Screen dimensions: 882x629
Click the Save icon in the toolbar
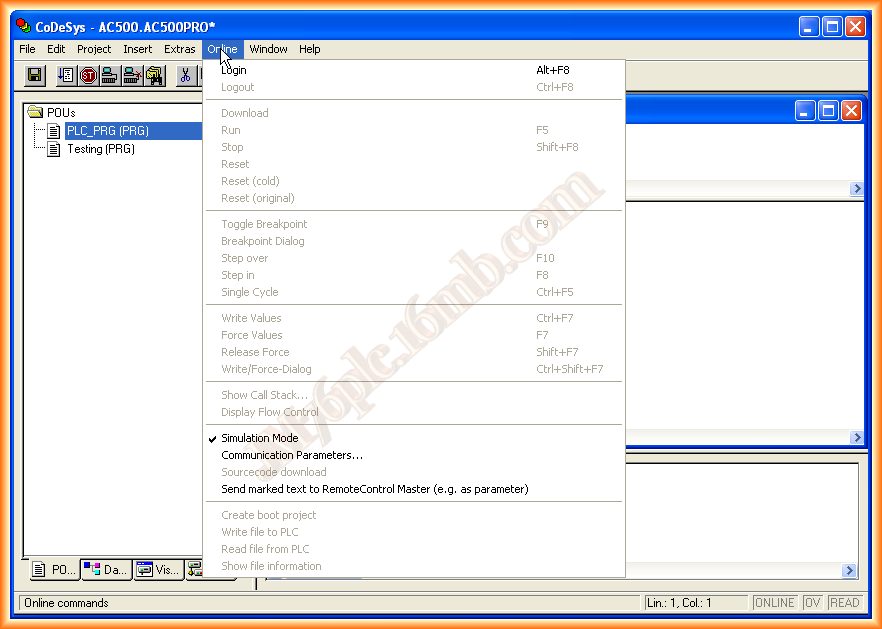pos(35,75)
